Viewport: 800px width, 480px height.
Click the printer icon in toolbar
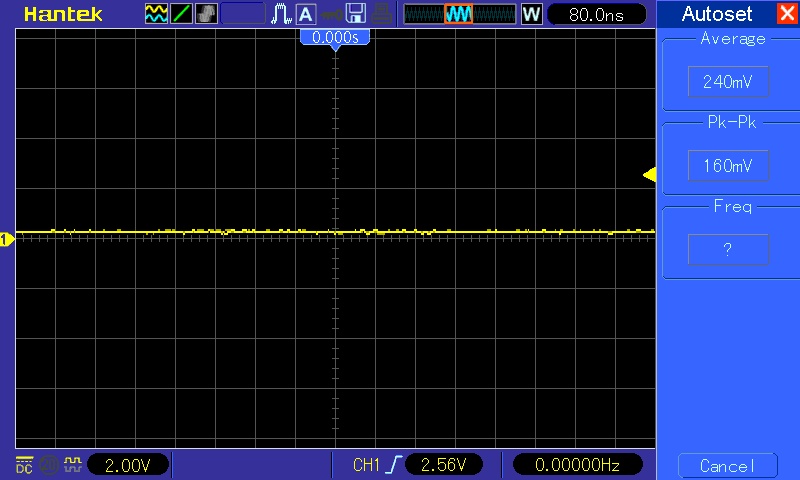[381, 14]
